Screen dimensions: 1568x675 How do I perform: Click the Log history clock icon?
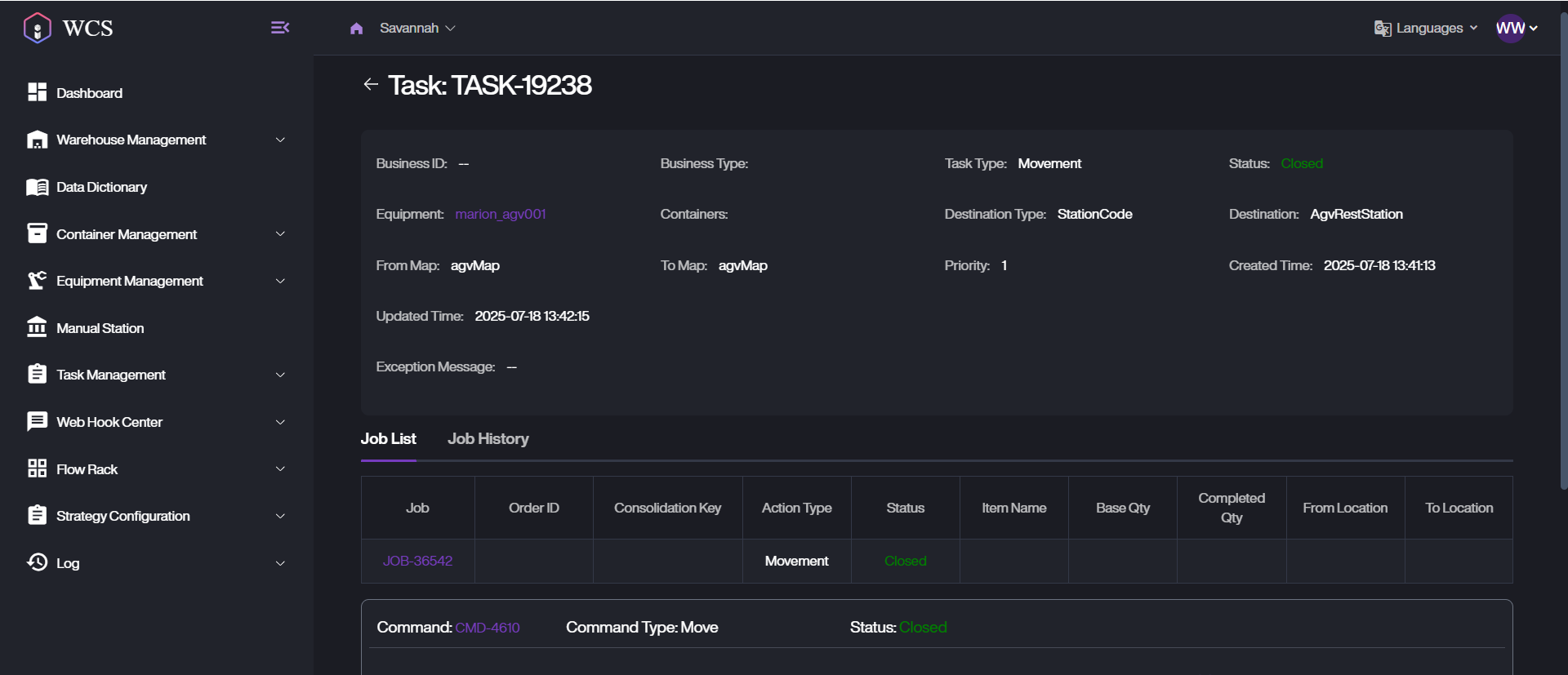point(37,562)
